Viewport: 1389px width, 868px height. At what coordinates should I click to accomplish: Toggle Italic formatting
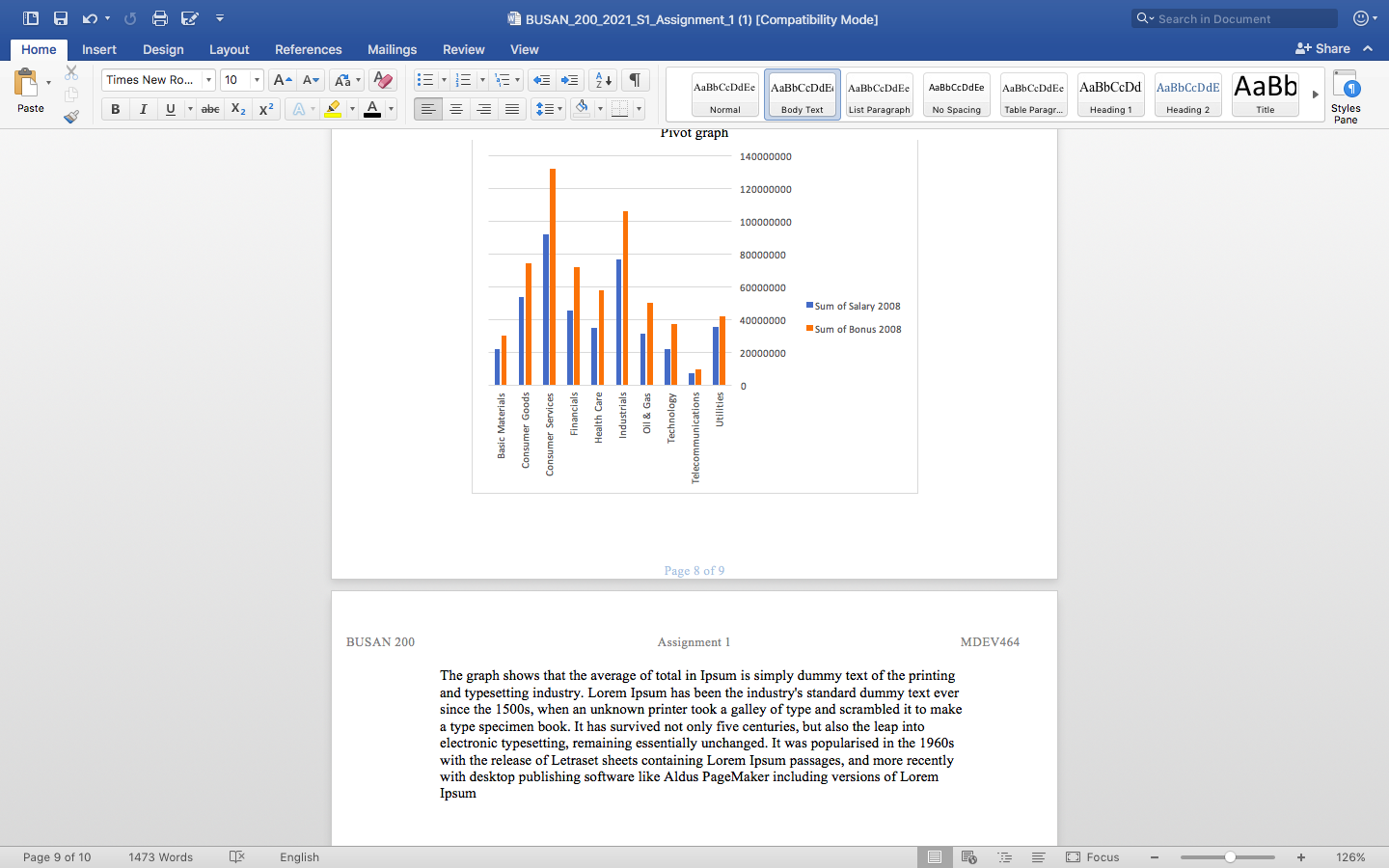pyautogui.click(x=143, y=109)
